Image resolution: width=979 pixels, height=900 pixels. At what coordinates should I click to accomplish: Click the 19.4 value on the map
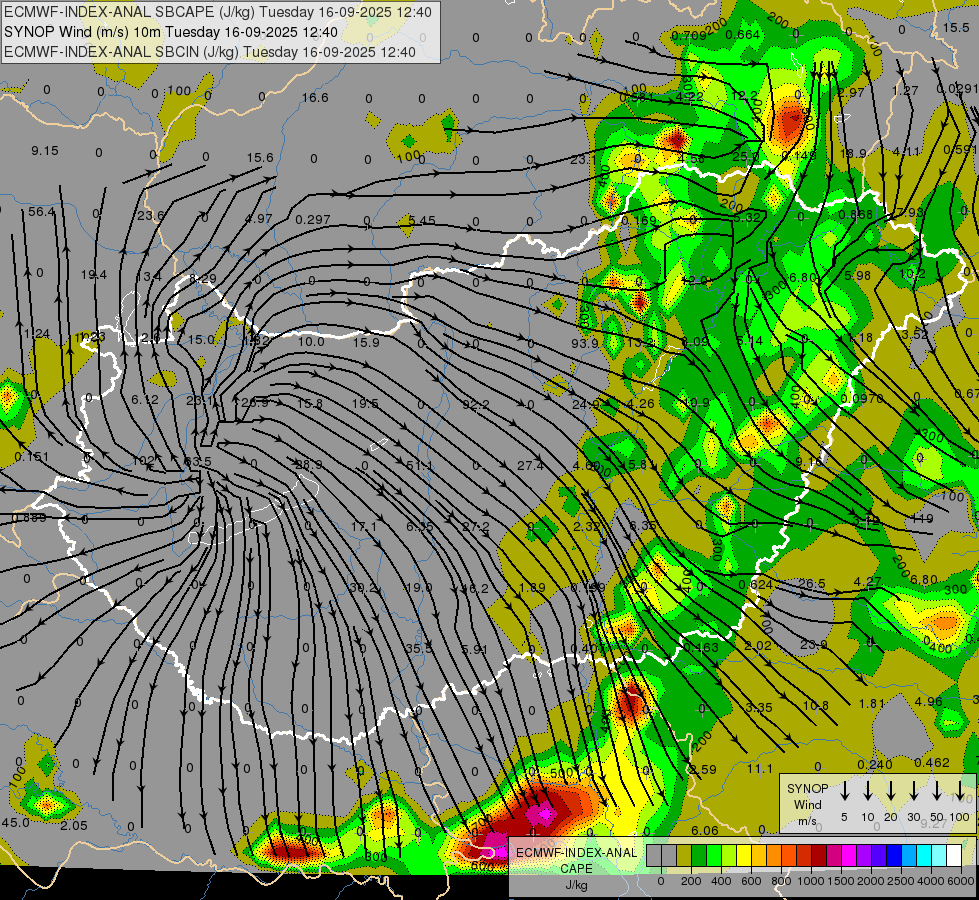coord(94,274)
